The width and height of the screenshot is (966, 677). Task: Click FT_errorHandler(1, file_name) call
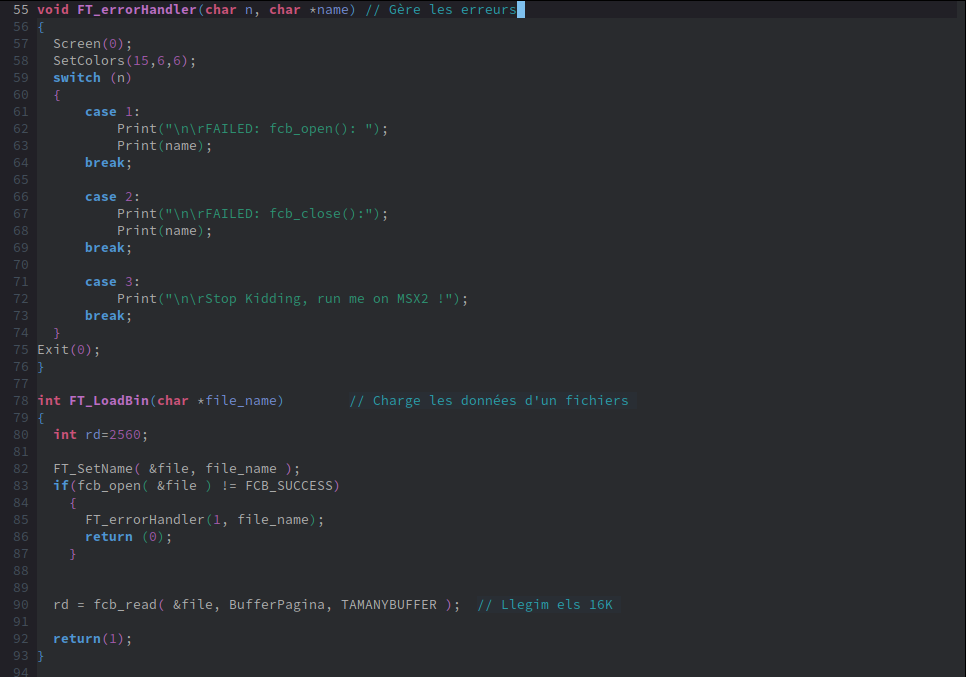[x=205, y=520]
